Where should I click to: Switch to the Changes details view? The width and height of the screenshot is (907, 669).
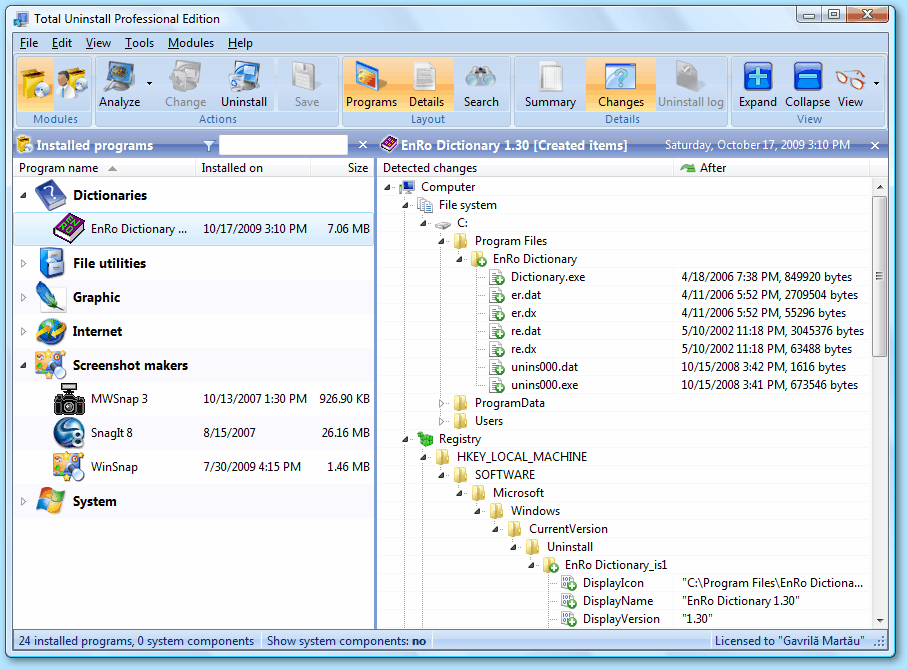[x=621, y=84]
